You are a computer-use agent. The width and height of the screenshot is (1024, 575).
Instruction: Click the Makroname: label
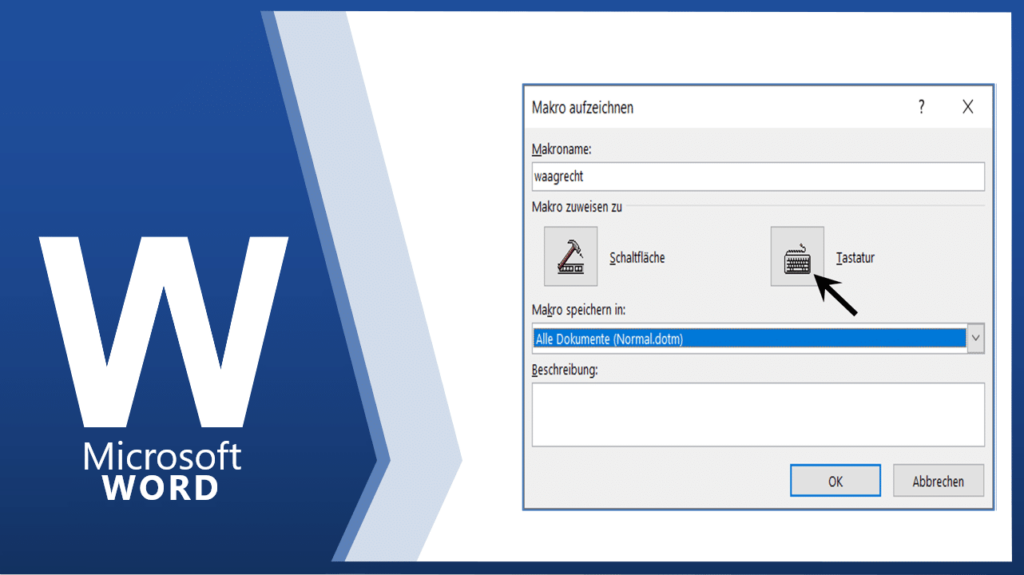tap(562, 149)
